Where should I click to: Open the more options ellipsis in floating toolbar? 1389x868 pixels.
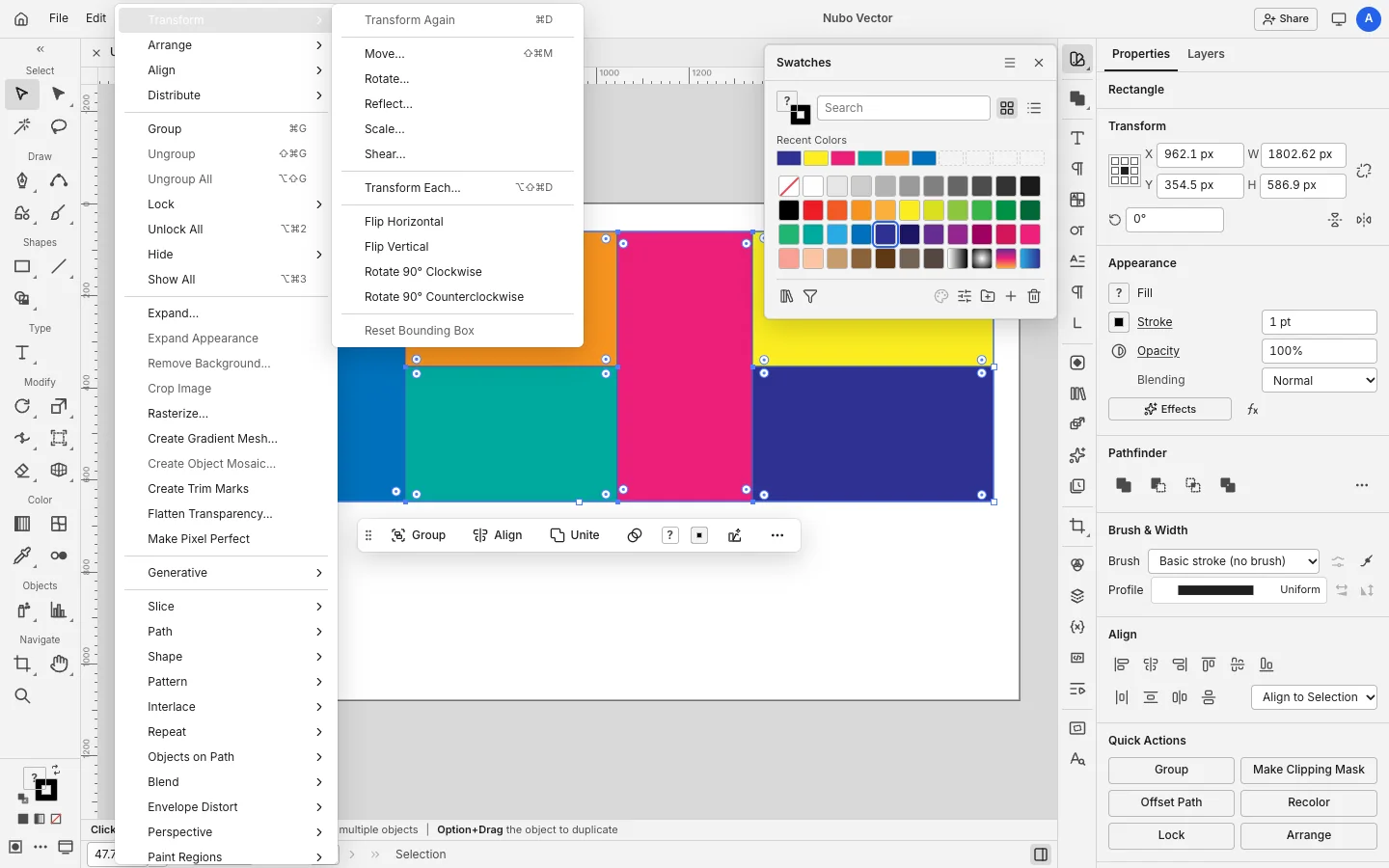(x=777, y=535)
